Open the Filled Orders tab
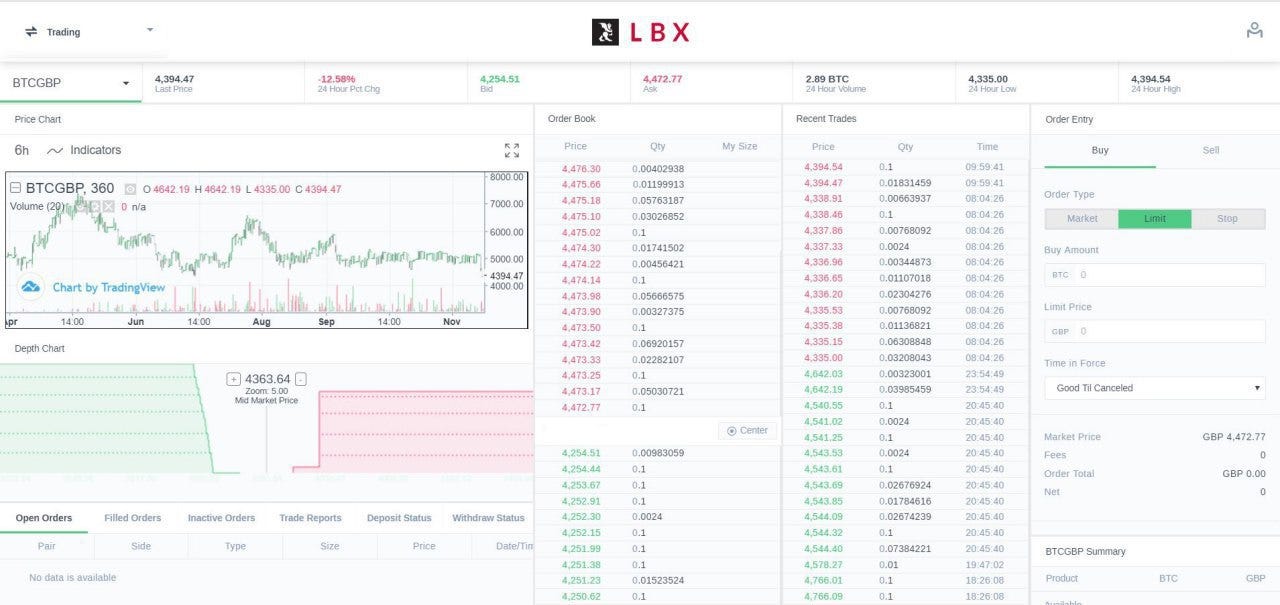 pyautogui.click(x=133, y=518)
